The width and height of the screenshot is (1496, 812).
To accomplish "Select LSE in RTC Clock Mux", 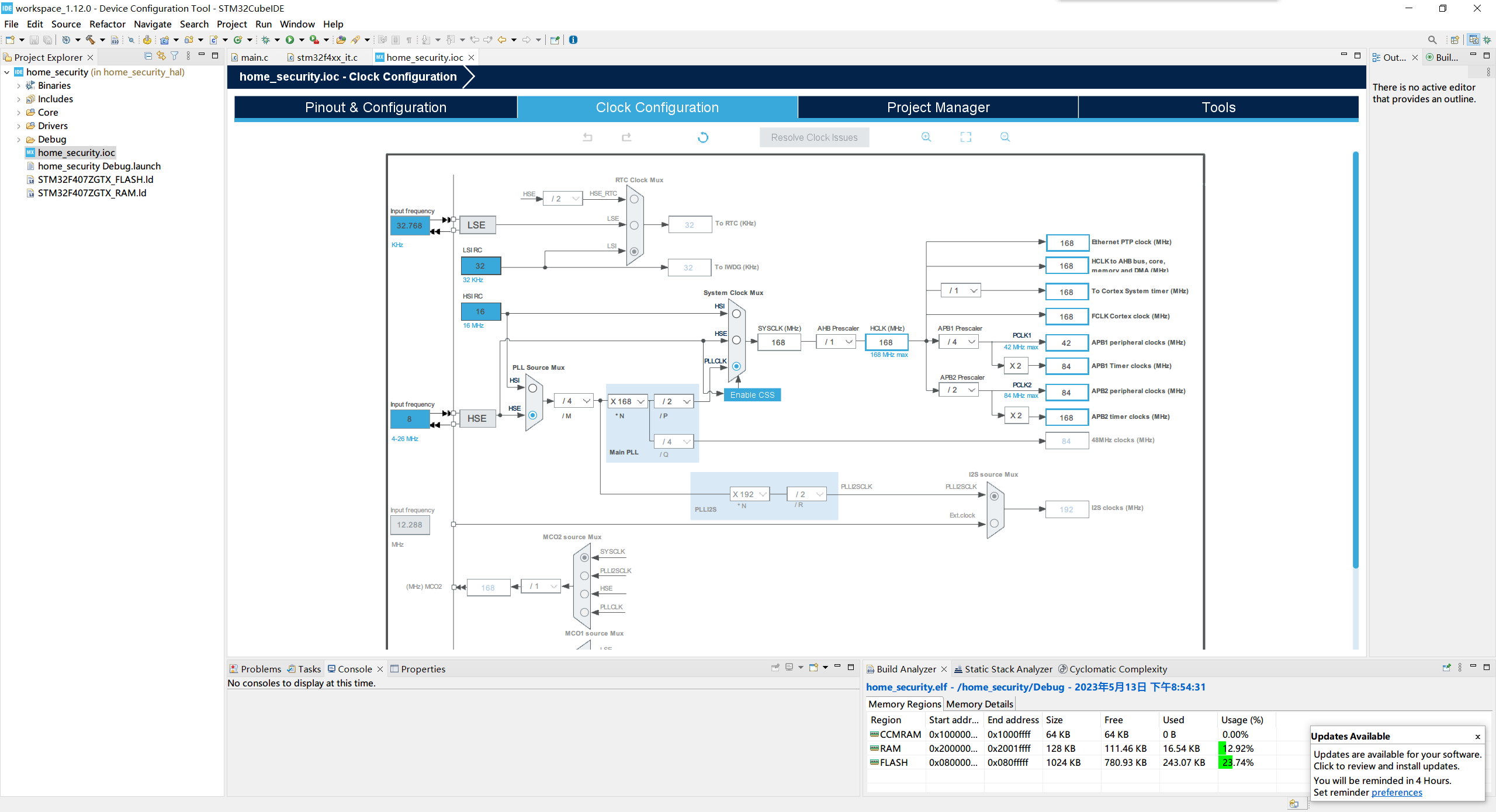I will (x=634, y=225).
